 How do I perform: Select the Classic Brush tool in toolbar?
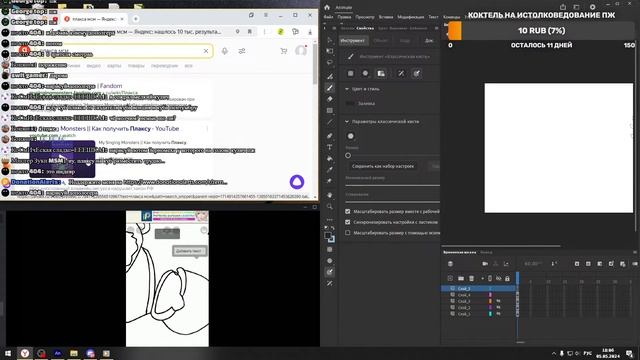pos(330,88)
